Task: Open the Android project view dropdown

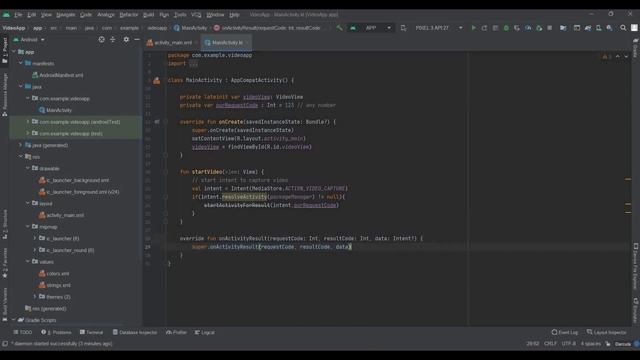Action: point(29,40)
